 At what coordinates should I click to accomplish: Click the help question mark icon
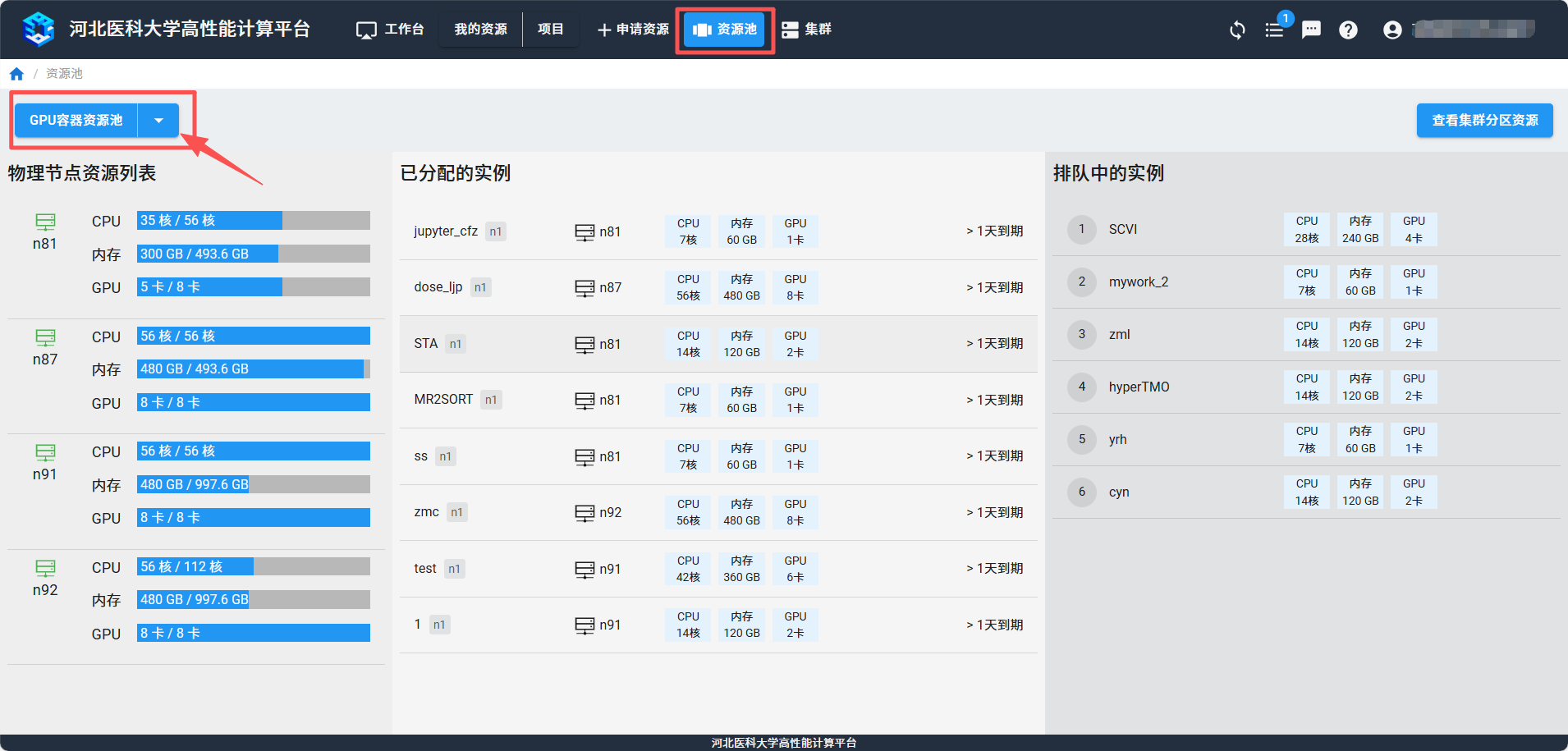1348,30
